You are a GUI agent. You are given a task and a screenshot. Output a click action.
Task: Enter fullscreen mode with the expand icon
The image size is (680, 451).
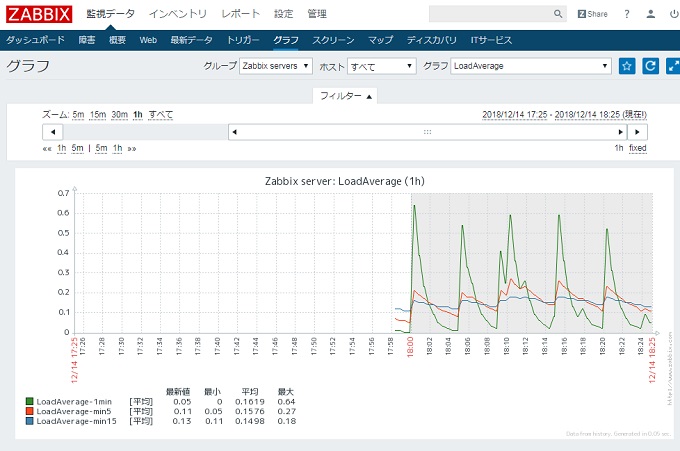671,66
